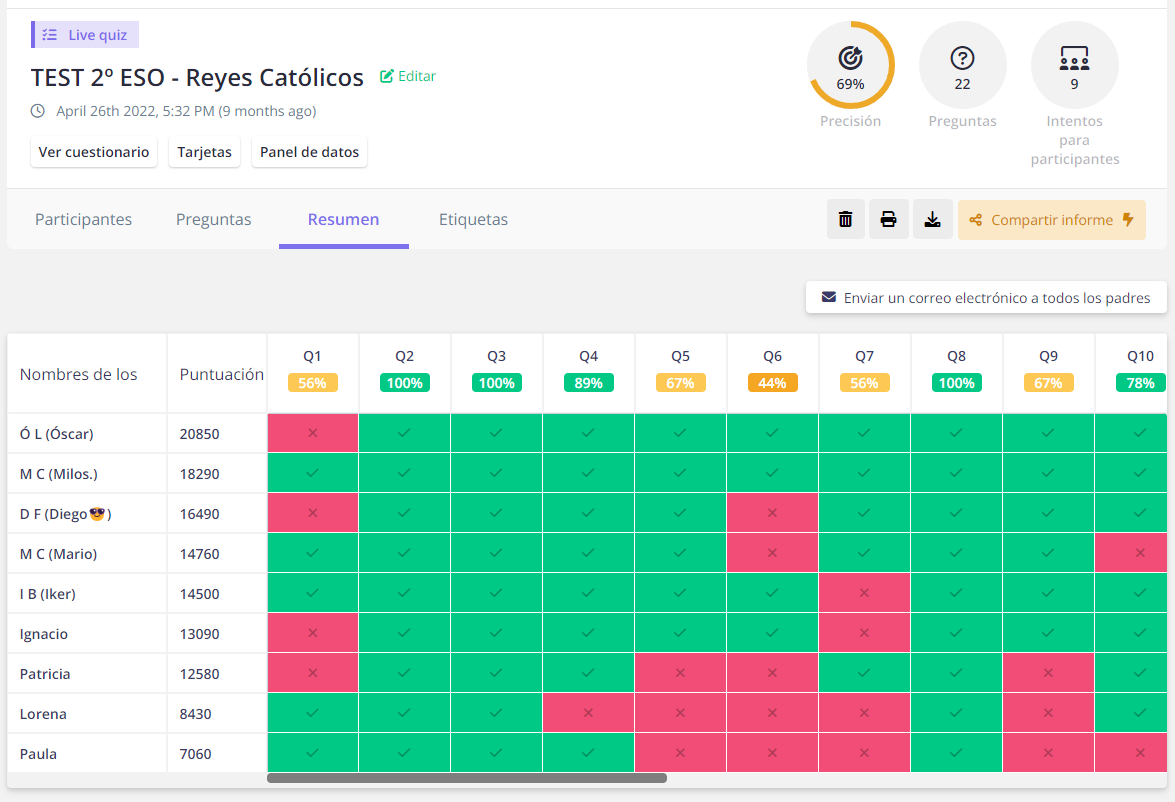Click the quiz title TEST 2º ESO - Reyes Católicos
This screenshot has height=802, width=1175.
[197, 77]
